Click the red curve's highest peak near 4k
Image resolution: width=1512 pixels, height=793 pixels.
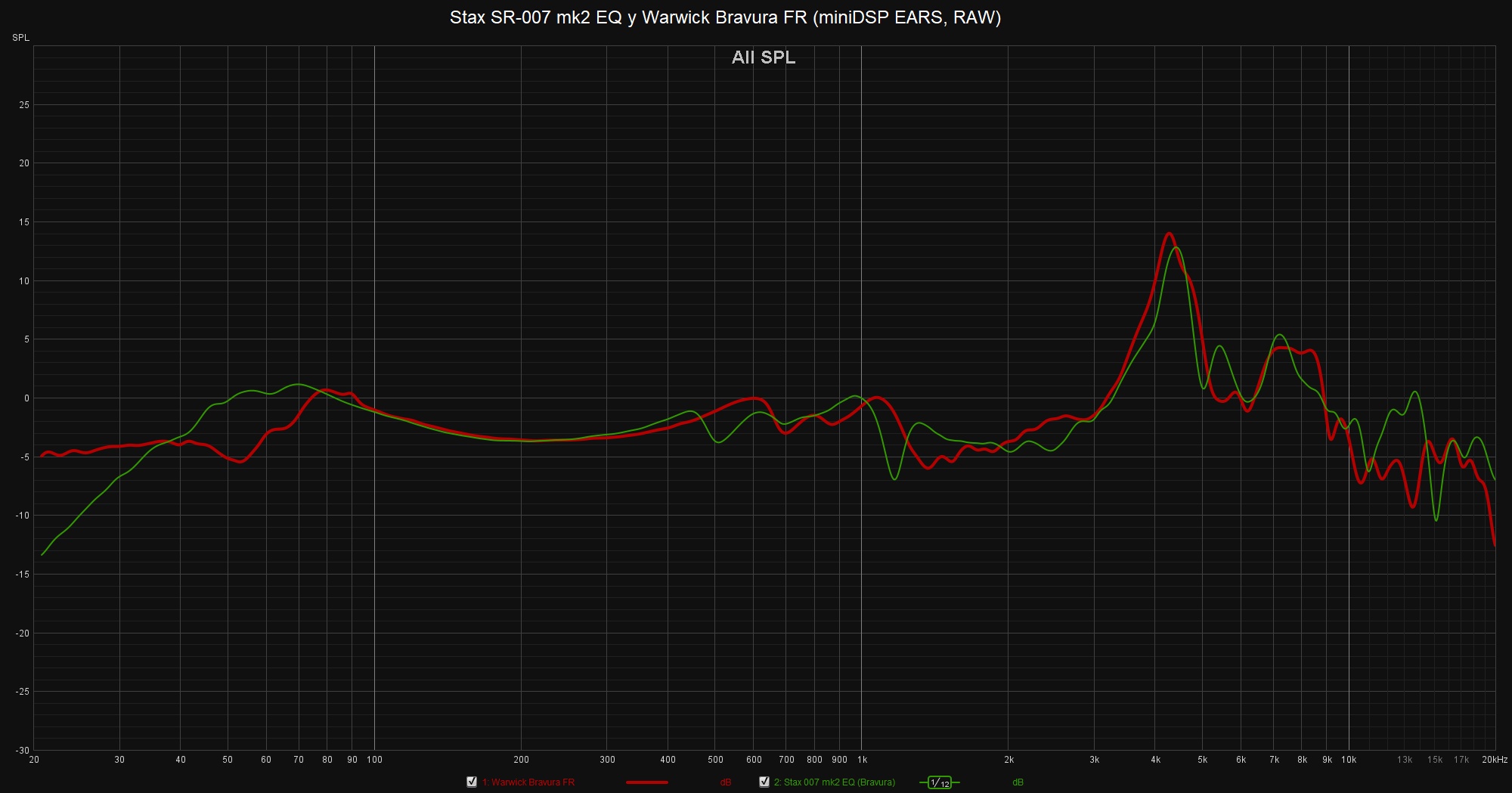click(x=1169, y=234)
